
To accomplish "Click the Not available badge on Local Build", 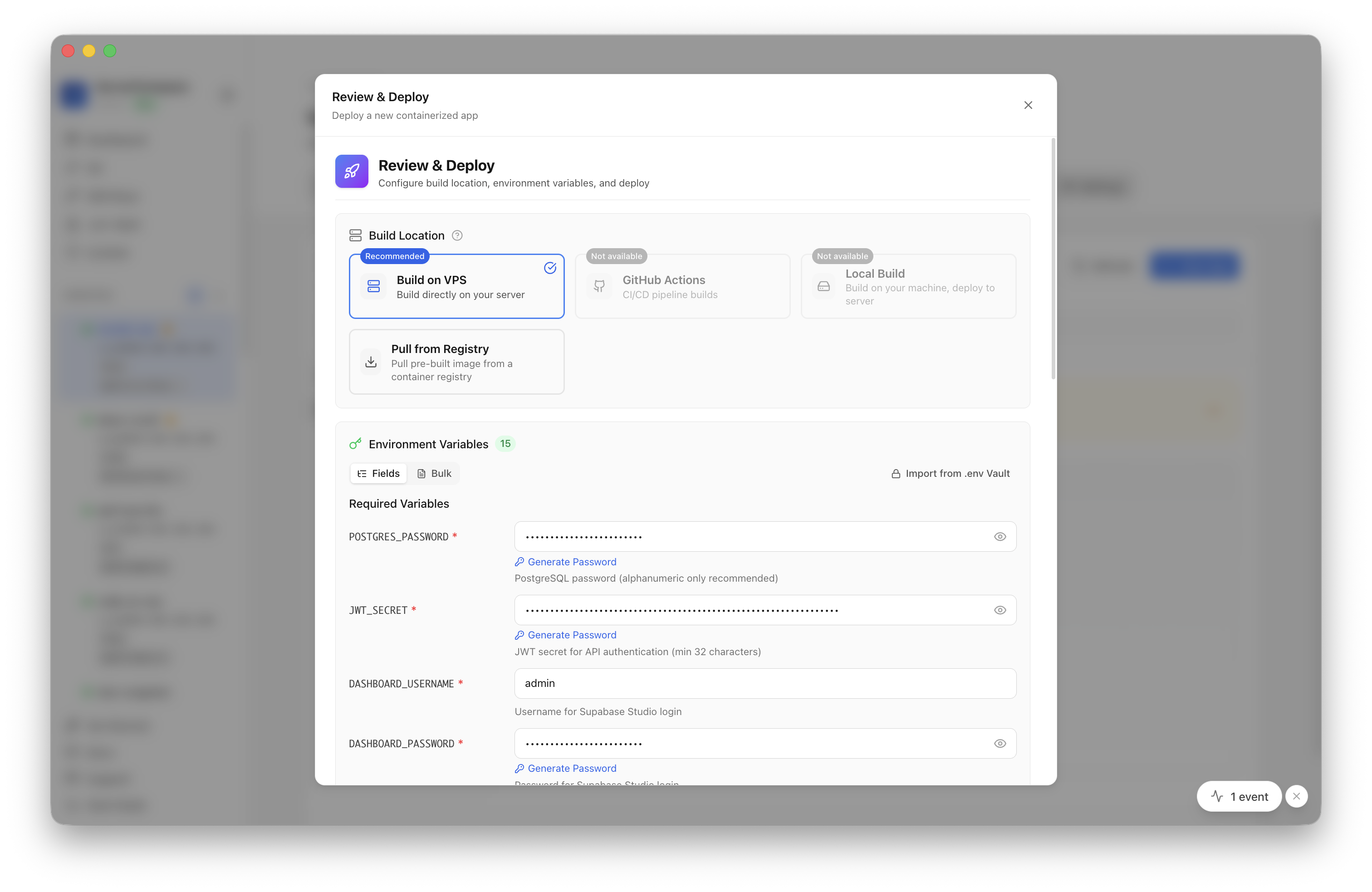I will coord(842,256).
